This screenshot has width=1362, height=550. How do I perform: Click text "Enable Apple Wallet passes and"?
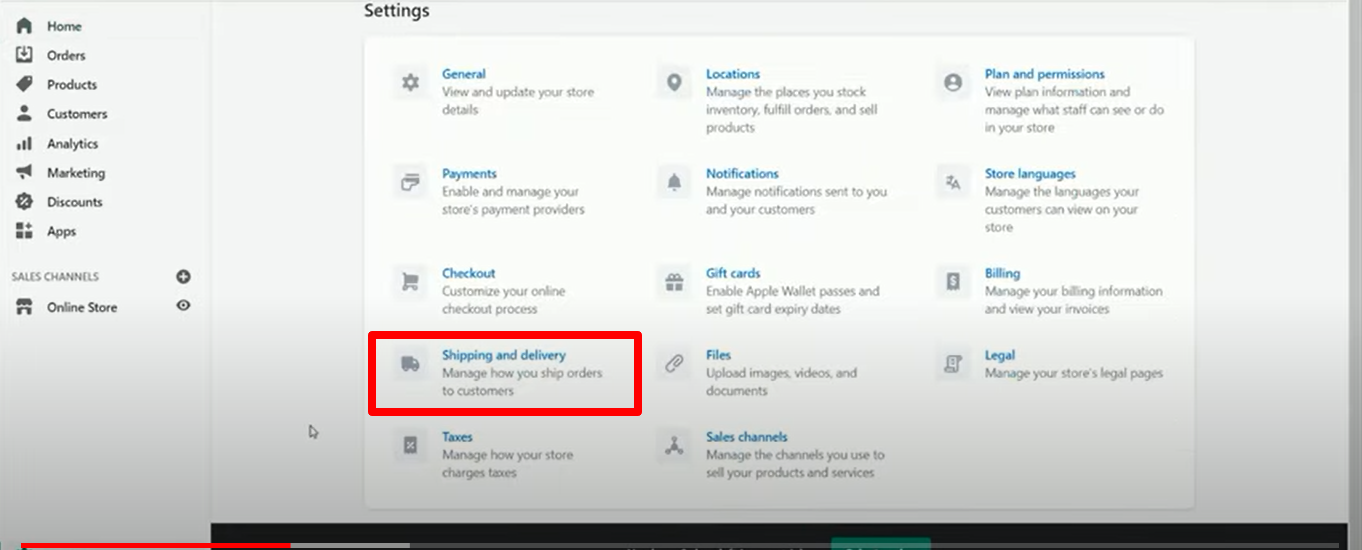(x=793, y=291)
